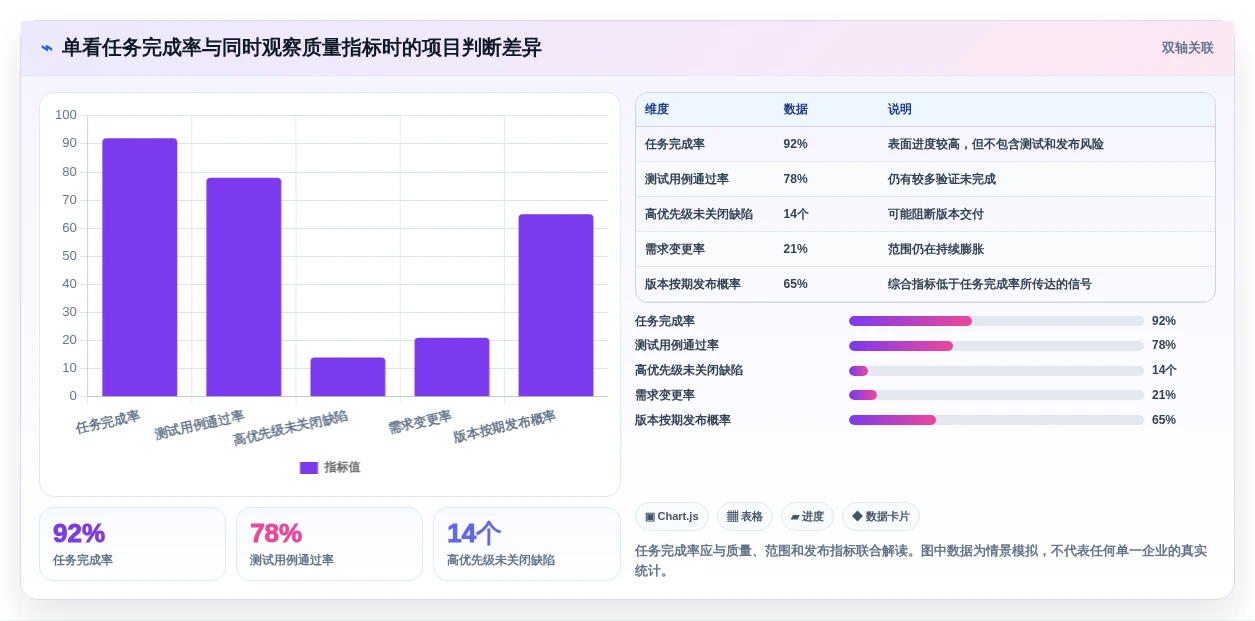
Task: Click the 测试用例通过率 progress bar
Action: click(x=996, y=346)
